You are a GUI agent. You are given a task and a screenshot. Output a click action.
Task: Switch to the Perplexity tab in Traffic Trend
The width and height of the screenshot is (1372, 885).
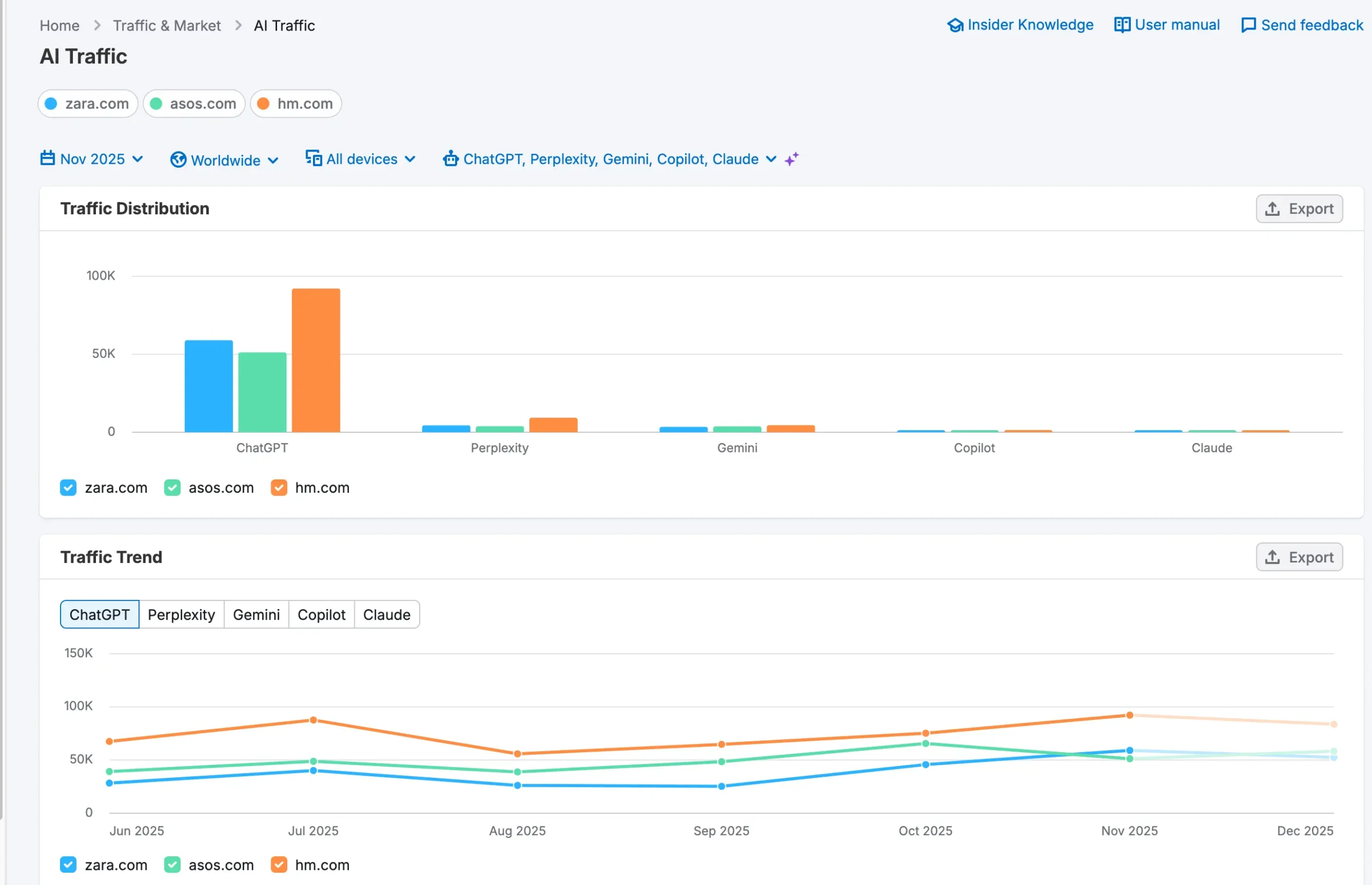(x=181, y=614)
